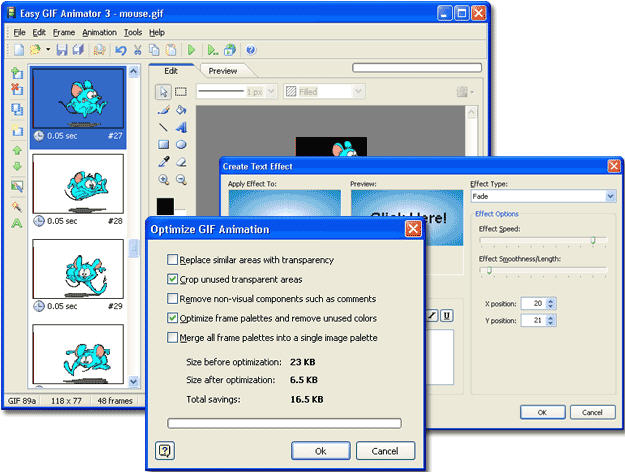Click the Zoom in magnifier tool
This screenshot has height=472, width=625.
[x=163, y=179]
